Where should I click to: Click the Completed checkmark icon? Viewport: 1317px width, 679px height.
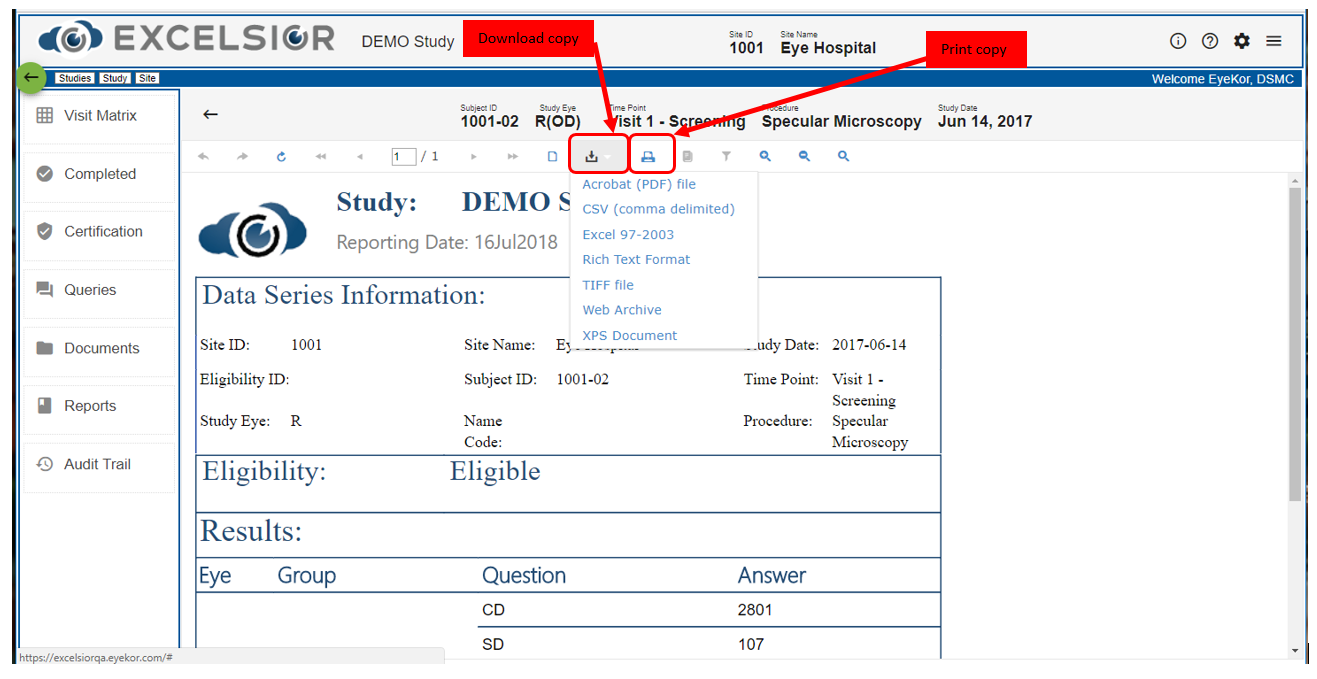coord(44,173)
